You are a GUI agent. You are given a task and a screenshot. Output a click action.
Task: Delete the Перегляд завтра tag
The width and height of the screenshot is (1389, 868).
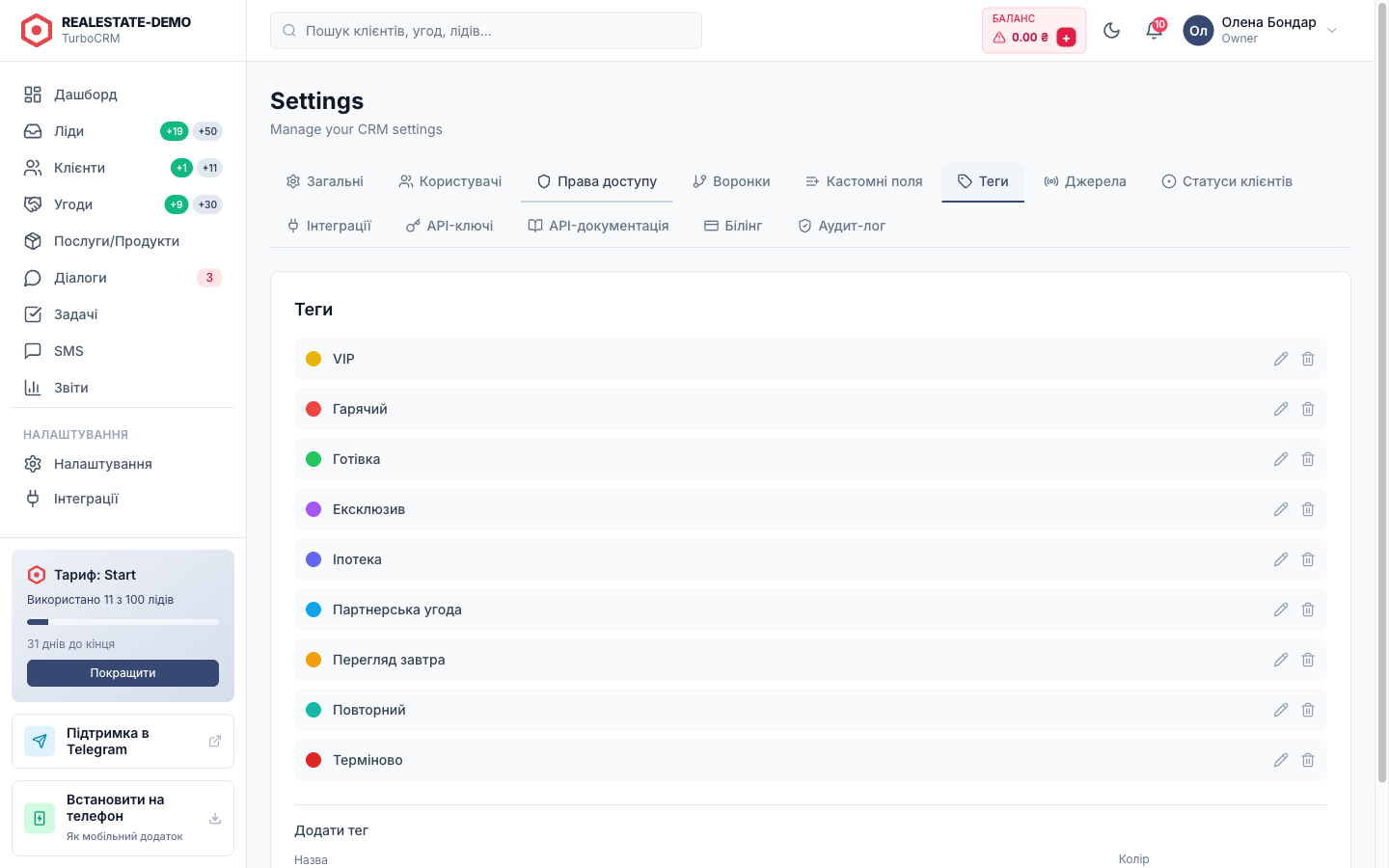point(1308,660)
